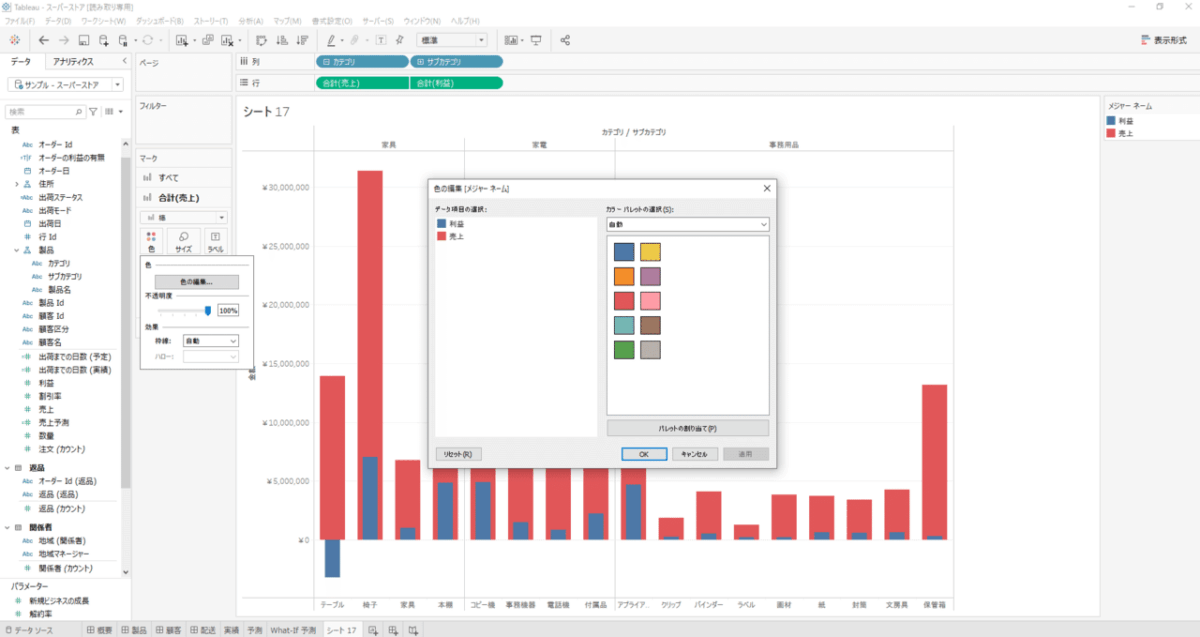Click the presentation mode icon
Image resolution: width=1200 pixels, height=637 pixels.
pos(536,40)
